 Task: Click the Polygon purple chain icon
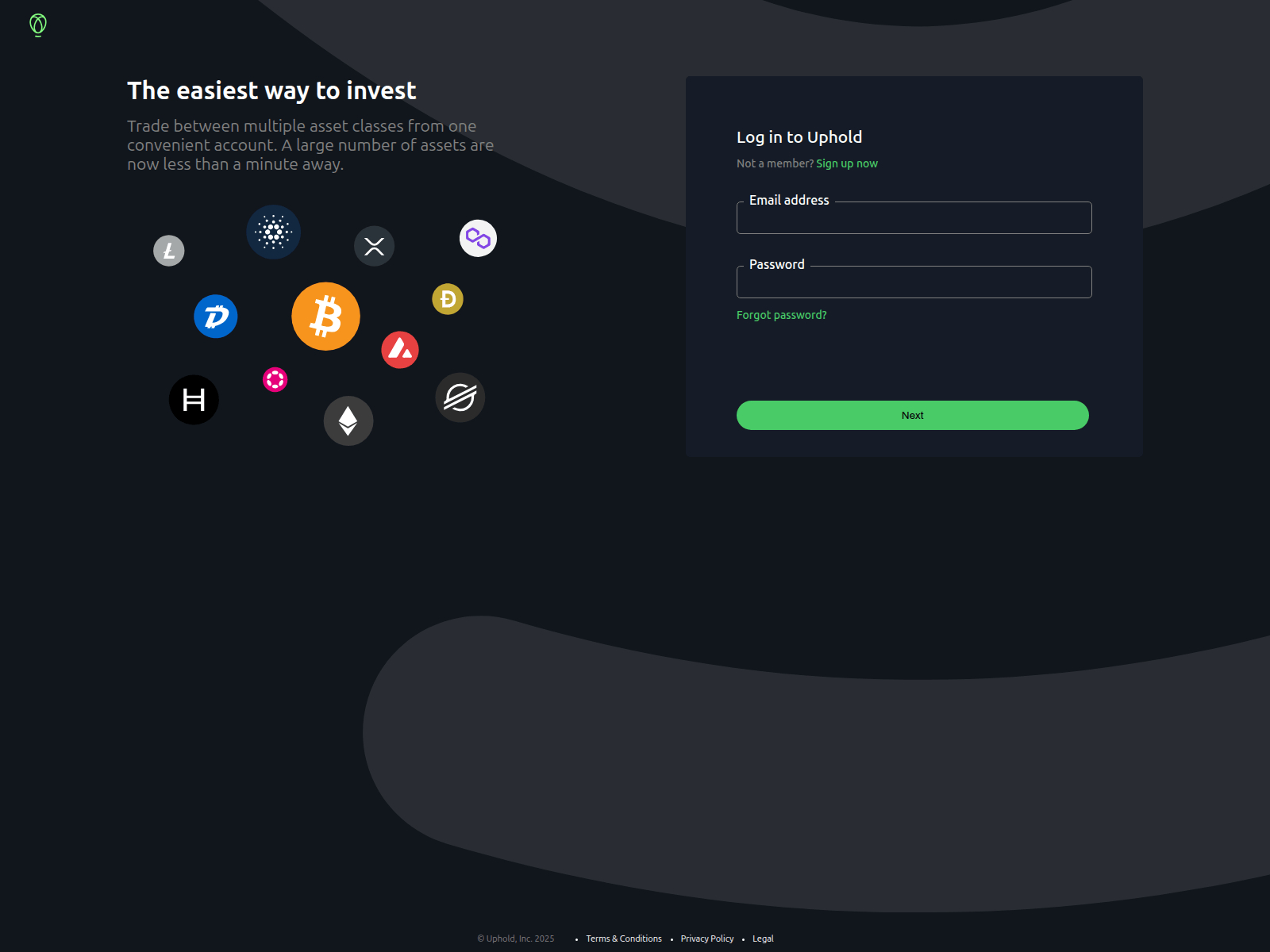click(x=478, y=238)
